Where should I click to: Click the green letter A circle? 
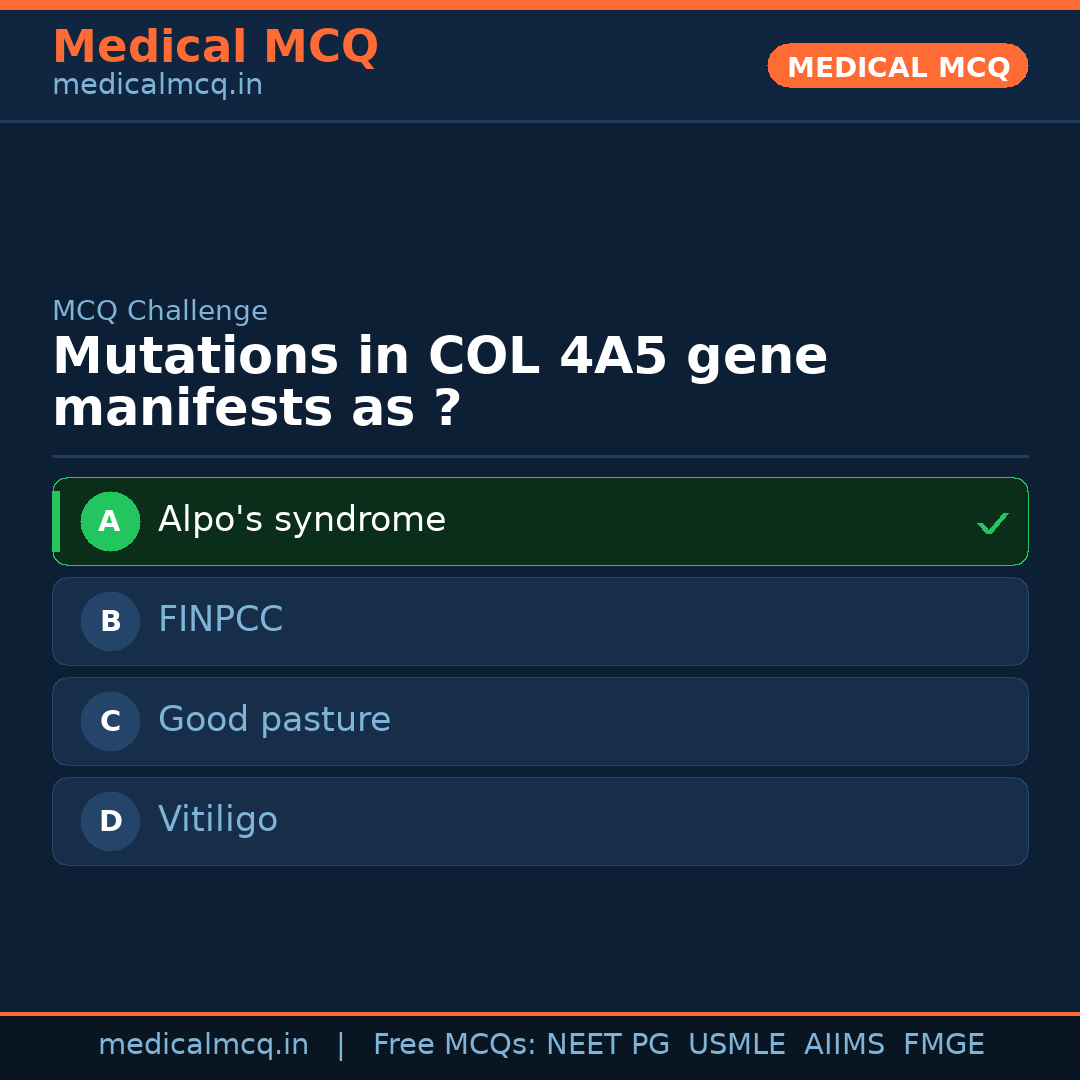pos(110,521)
